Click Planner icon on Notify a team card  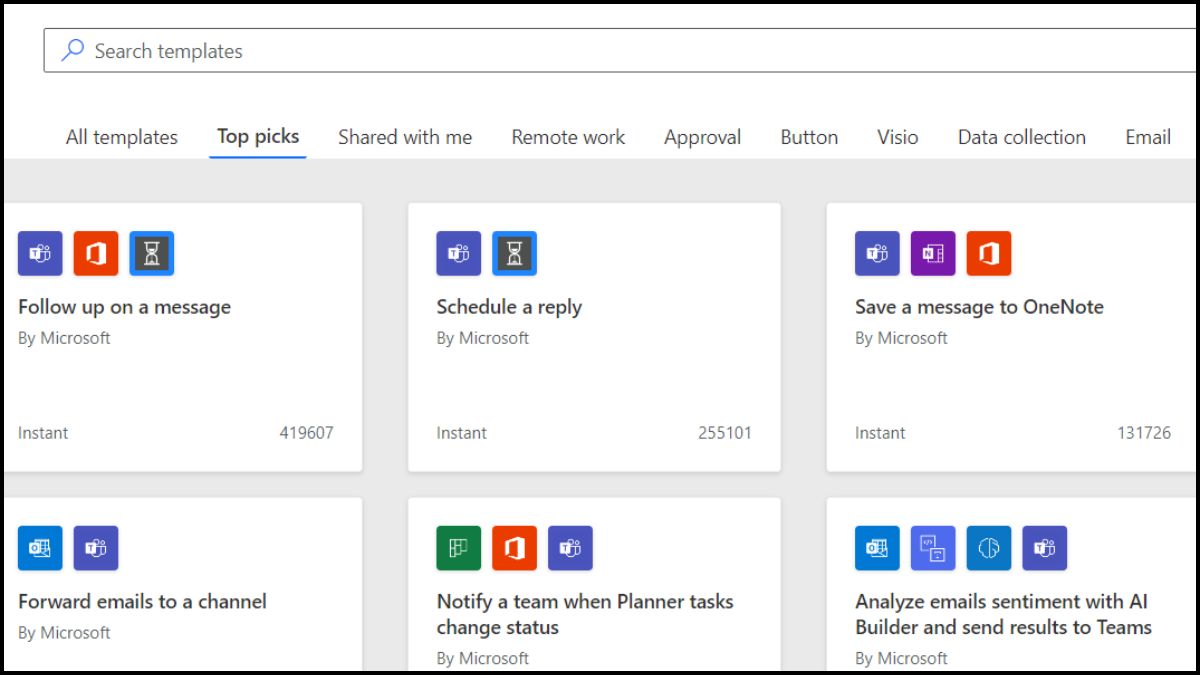459,548
